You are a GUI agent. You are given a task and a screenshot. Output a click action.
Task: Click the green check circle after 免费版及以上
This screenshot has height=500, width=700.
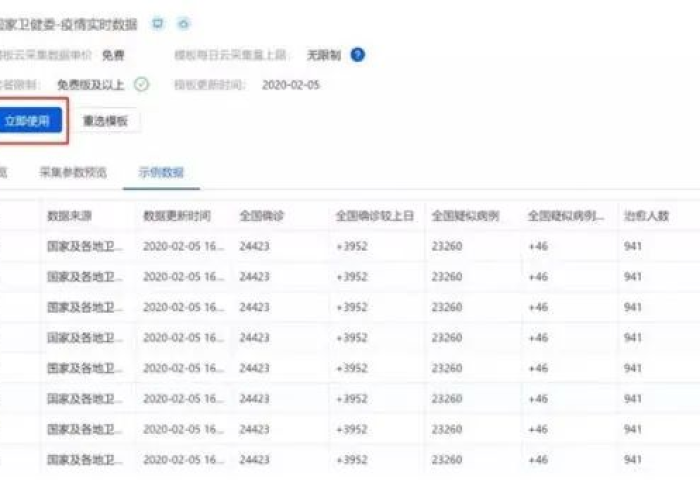pos(142,84)
